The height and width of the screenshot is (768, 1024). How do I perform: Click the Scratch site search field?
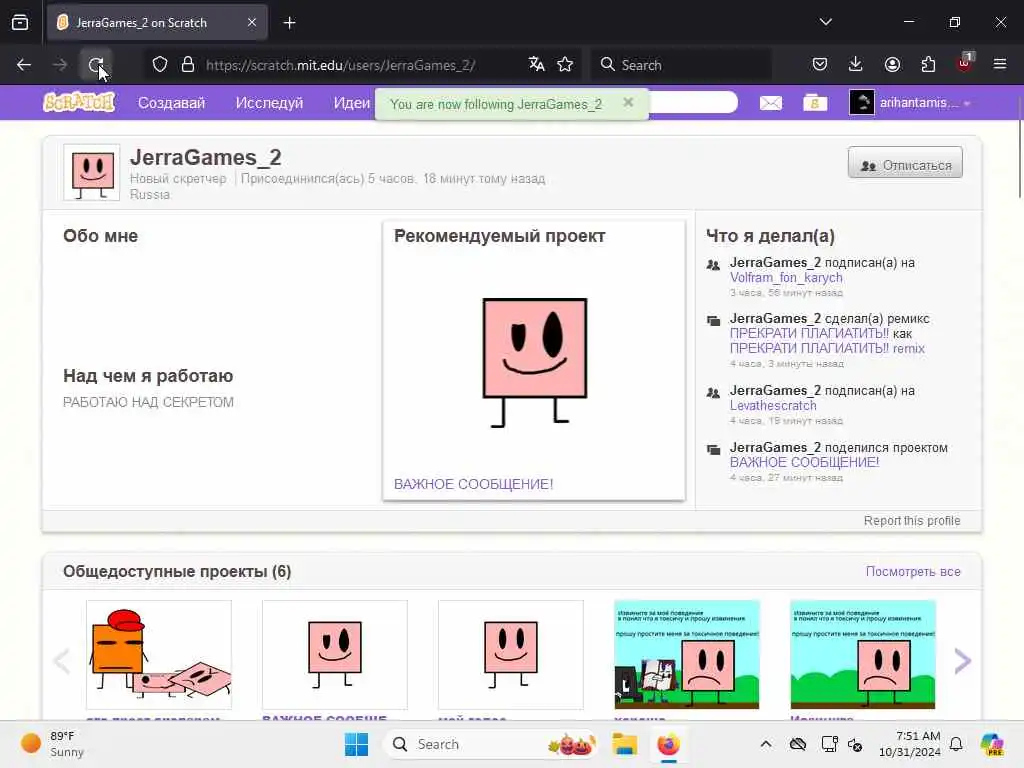[x=694, y=103]
